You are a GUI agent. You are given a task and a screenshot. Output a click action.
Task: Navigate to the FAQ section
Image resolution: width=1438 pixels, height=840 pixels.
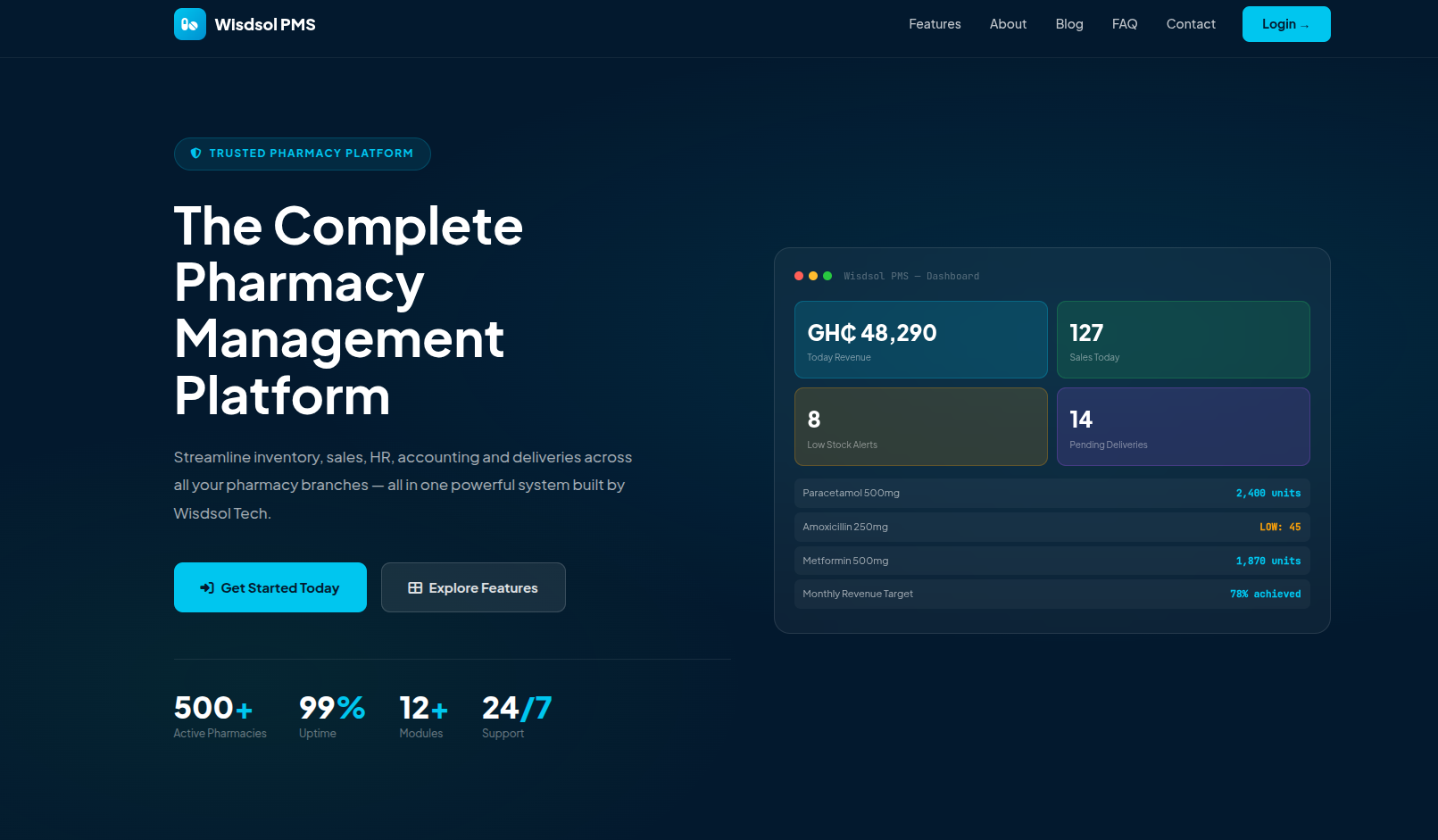click(x=1125, y=24)
